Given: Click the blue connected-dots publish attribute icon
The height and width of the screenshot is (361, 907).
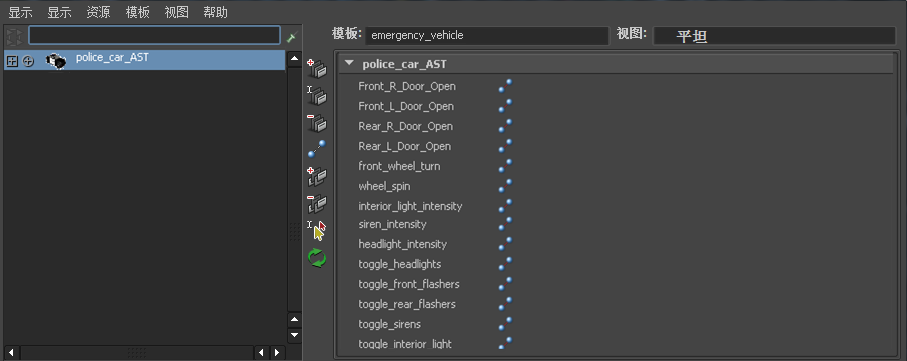Looking at the screenshot, I should point(317,149).
